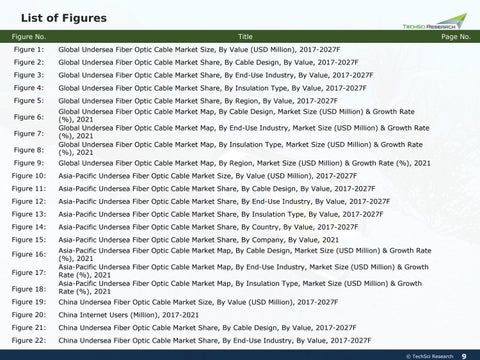Select Figure 20 China Internet Users entry
Screen dimensions: 480x360
point(128,315)
